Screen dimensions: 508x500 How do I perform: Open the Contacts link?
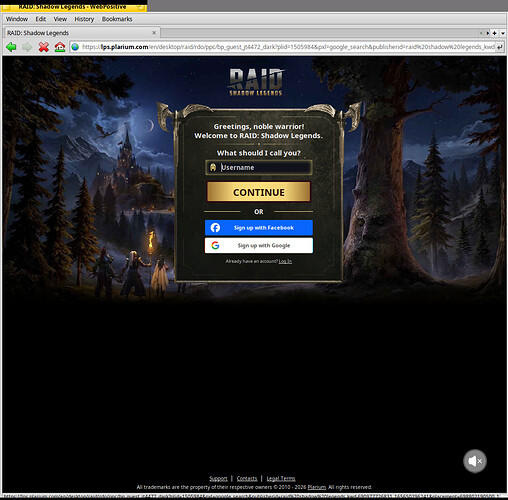coord(247,479)
